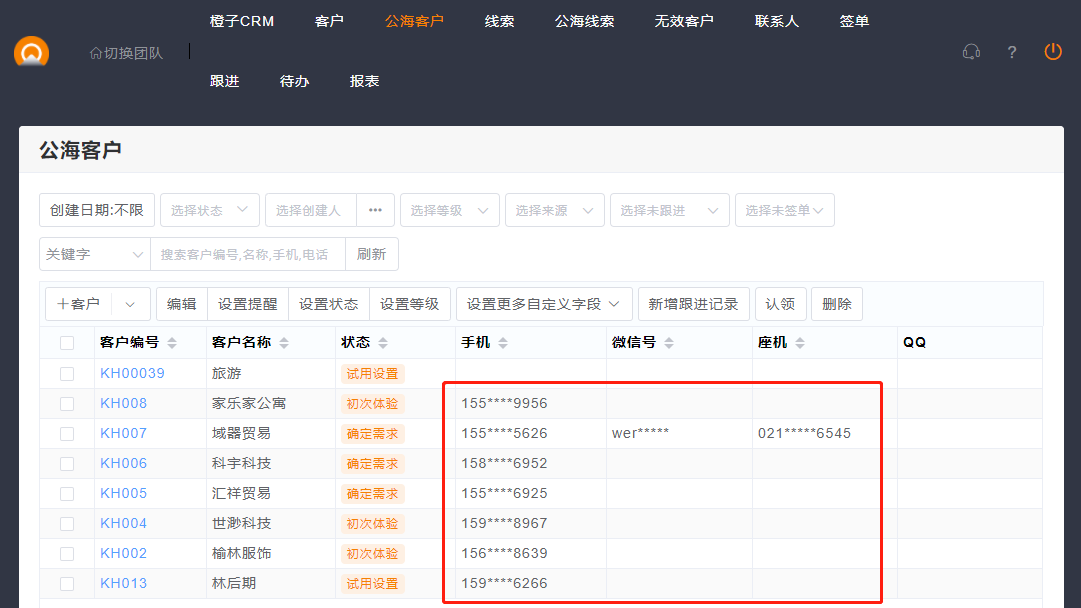Open customer link KH007

[123, 434]
